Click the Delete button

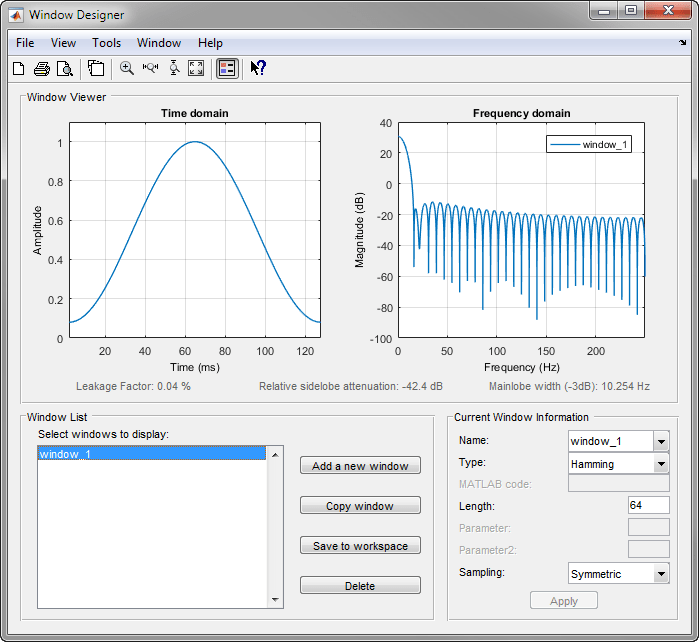pos(360,585)
